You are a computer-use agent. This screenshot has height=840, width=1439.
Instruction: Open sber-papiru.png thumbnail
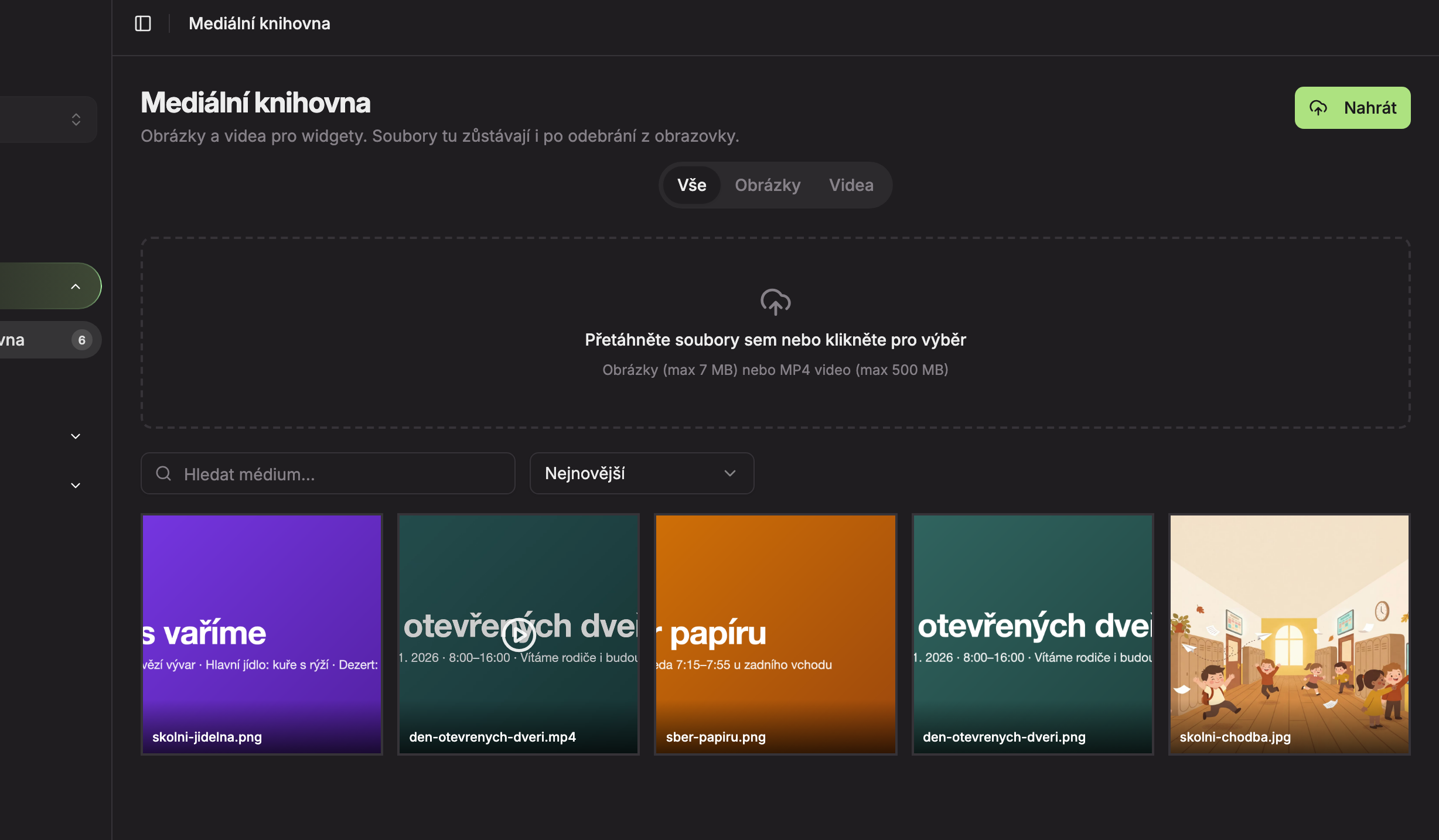point(775,634)
